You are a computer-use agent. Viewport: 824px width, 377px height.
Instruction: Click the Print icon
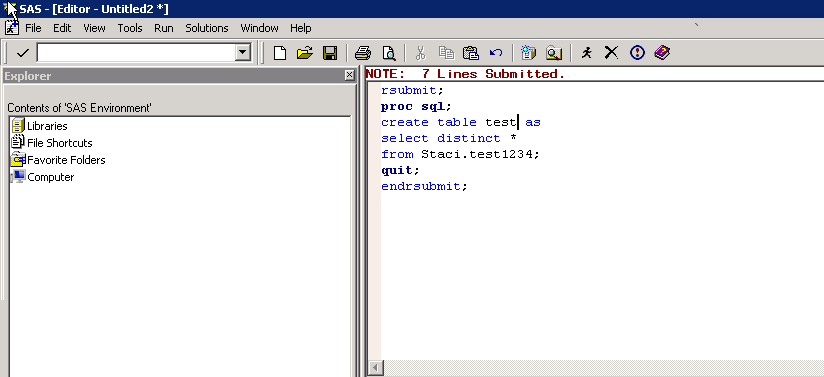click(x=363, y=53)
